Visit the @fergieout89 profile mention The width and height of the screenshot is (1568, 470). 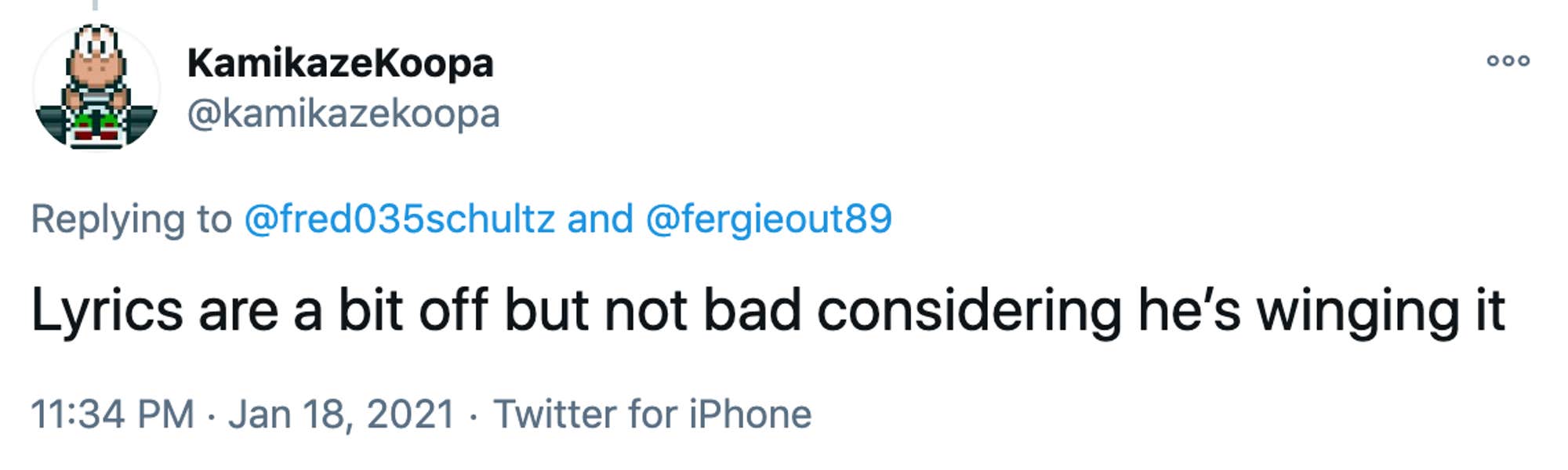(768, 219)
